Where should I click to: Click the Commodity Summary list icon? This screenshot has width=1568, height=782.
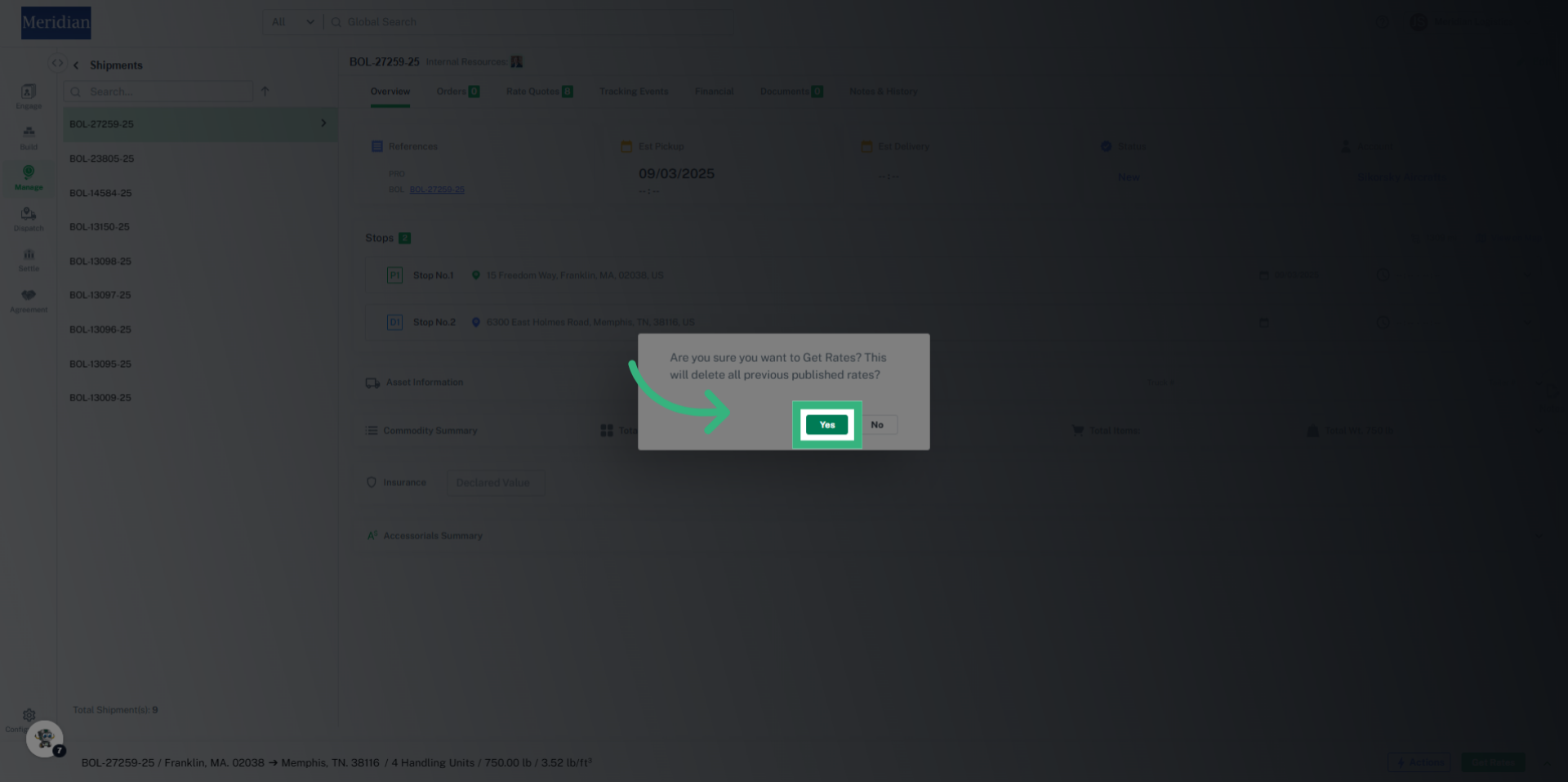point(372,431)
